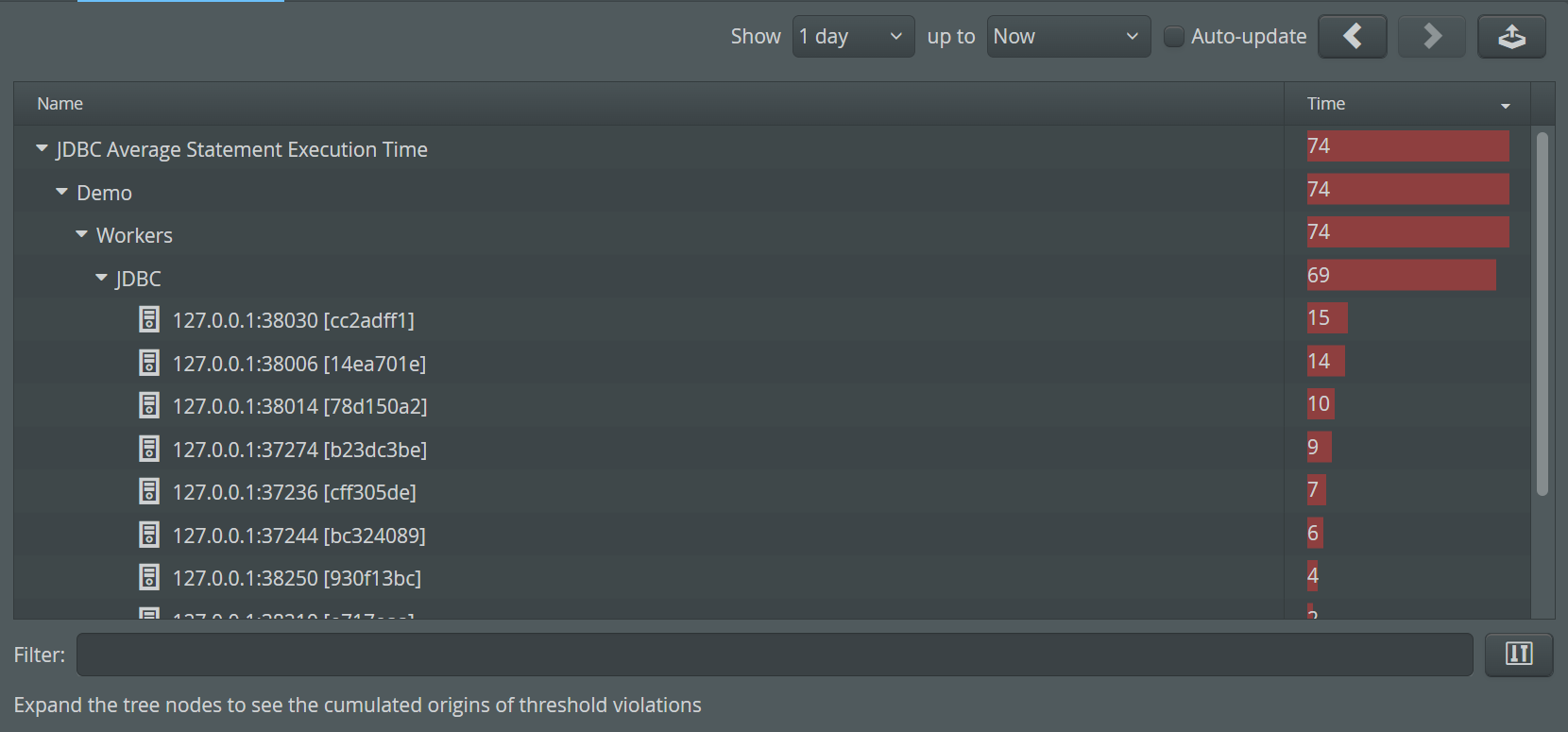The height and width of the screenshot is (732, 1568).
Task: Collapse the Demo tree node
Action: pos(62,193)
